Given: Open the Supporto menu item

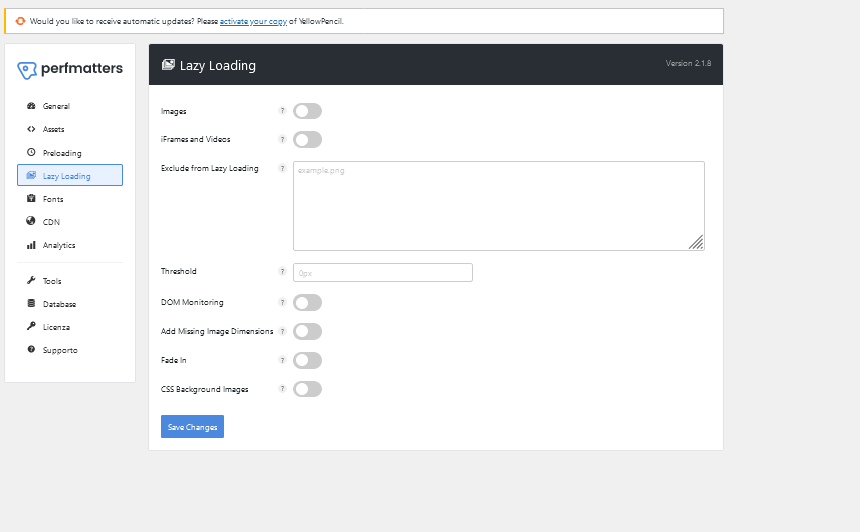Looking at the screenshot, I should pyautogui.click(x=70, y=349).
